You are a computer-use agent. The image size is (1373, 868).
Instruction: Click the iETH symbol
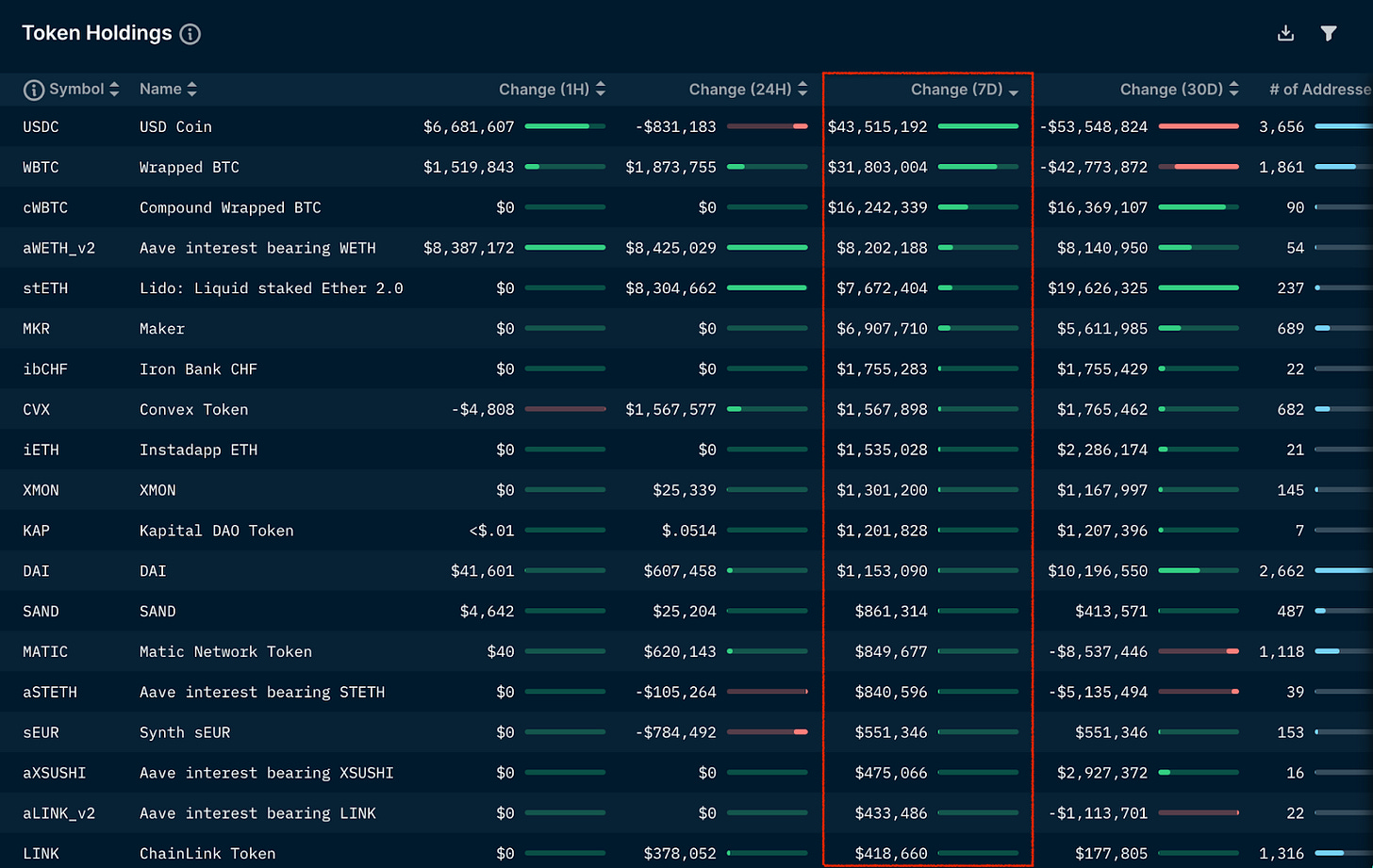click(x=41, y=450)
